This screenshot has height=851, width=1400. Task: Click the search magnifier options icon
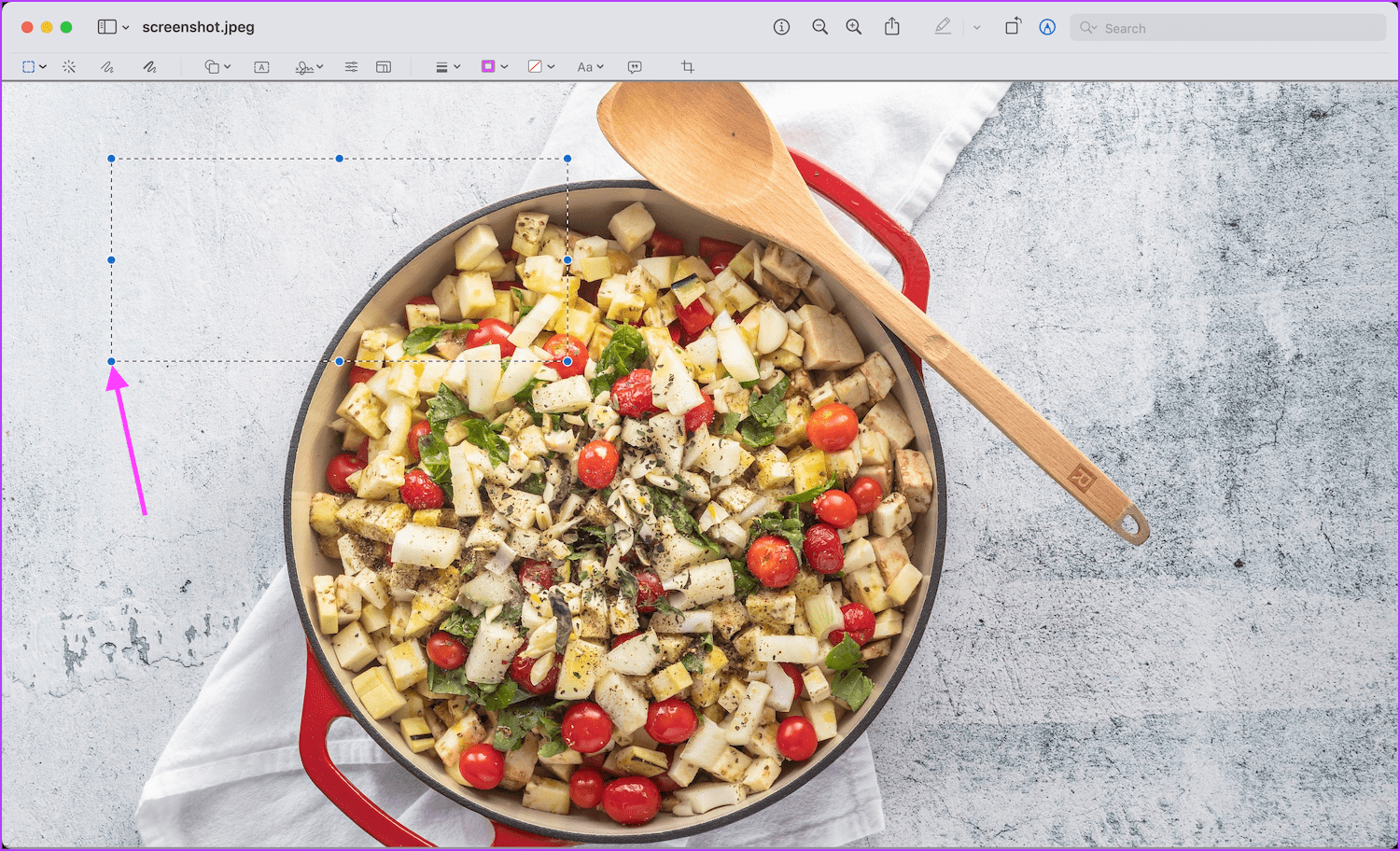(1088, 28)
